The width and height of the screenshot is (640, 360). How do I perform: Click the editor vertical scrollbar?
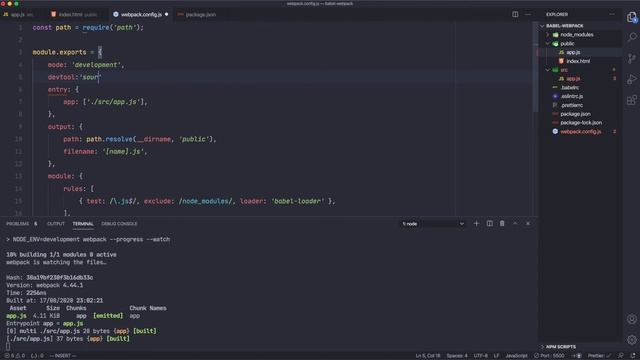click(535, 68)
